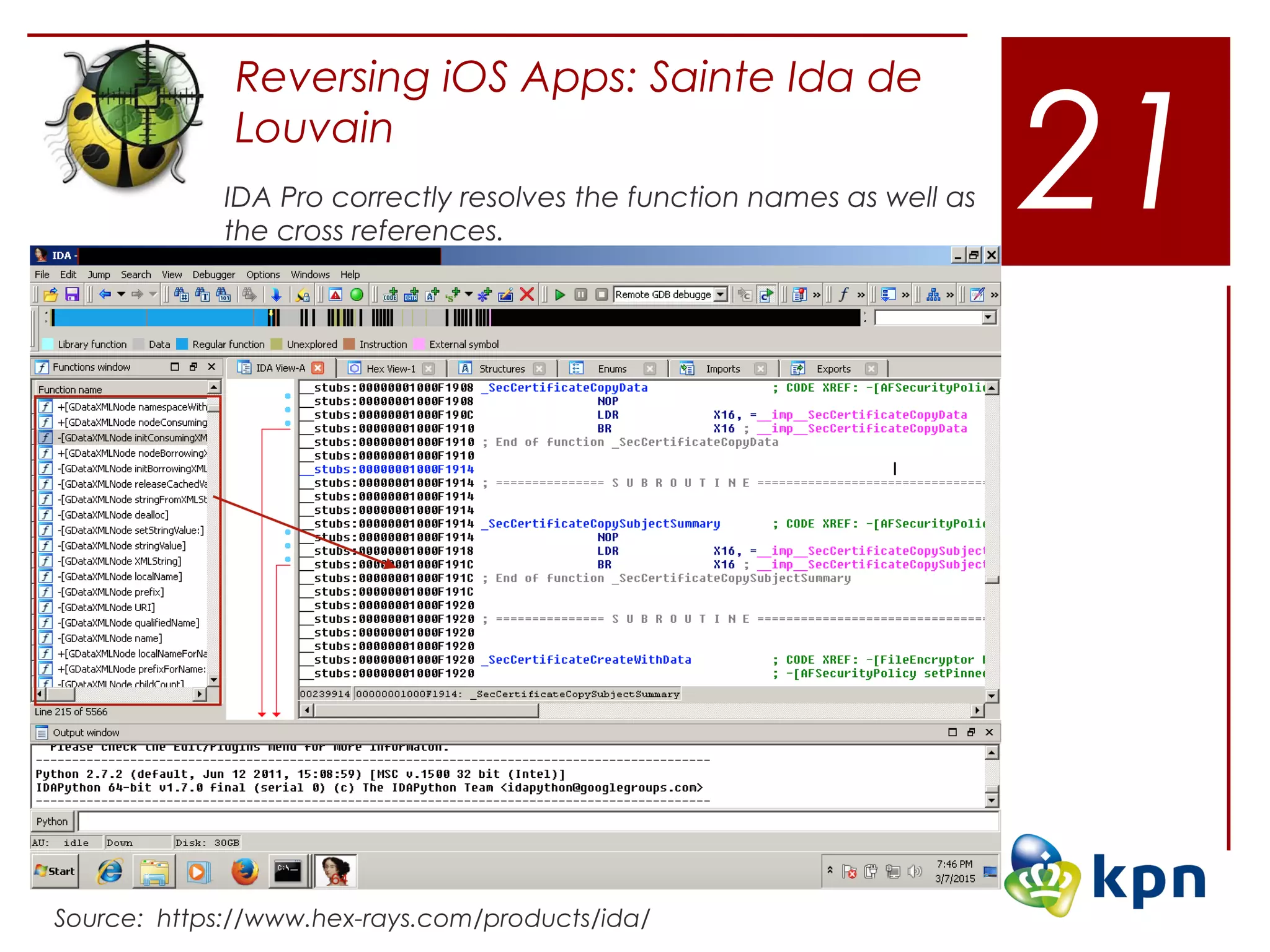Switch to the Exports tab
This screenshot has height=952, width=1270.
[833, 369]
